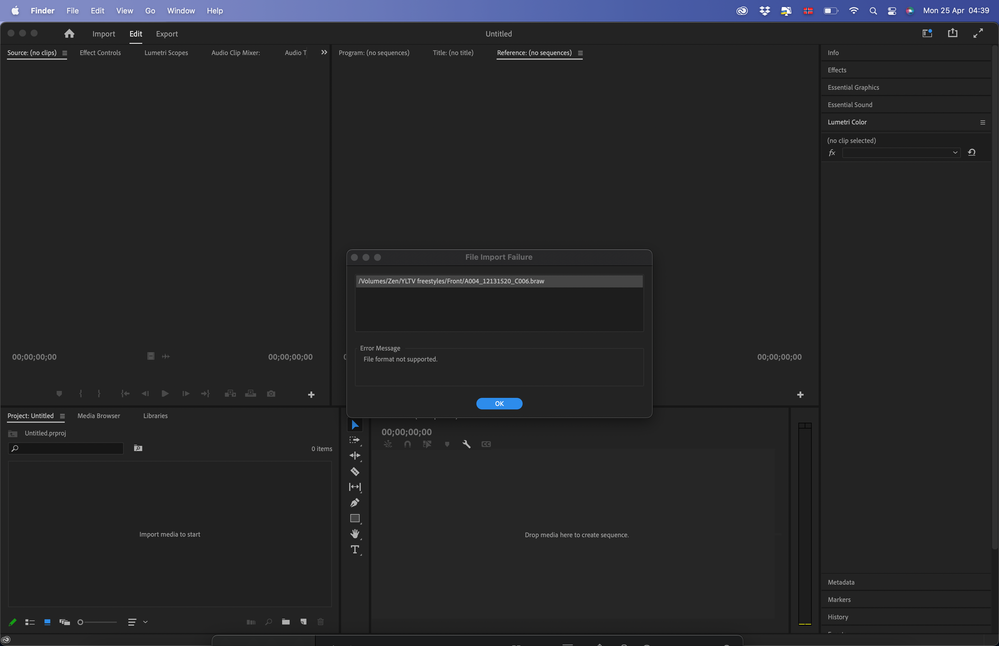
Task: Click the New Item icon in Project panel
Action: (303, 622)
